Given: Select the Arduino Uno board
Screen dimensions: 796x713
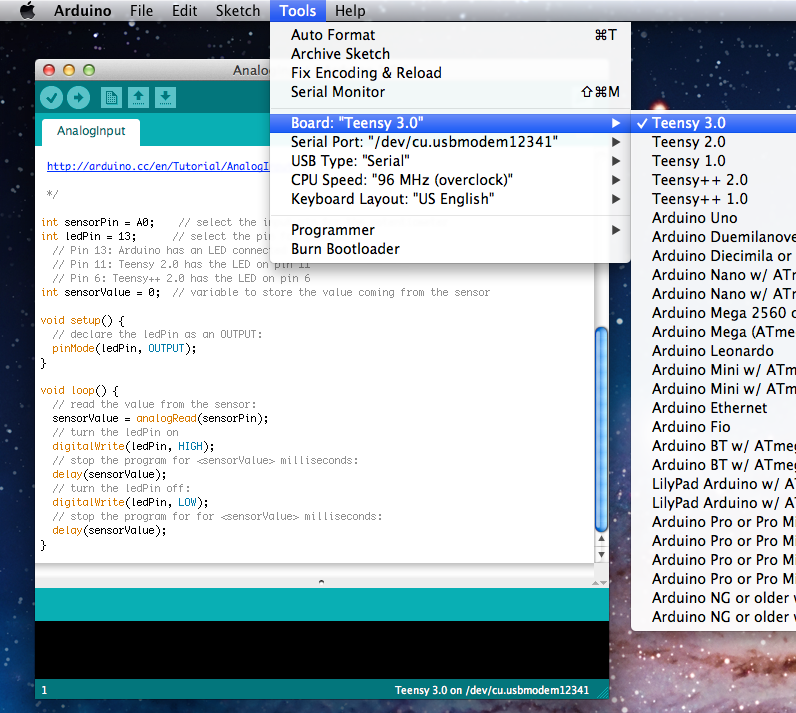Looking at the screenshot, I should tap(713, 218).
